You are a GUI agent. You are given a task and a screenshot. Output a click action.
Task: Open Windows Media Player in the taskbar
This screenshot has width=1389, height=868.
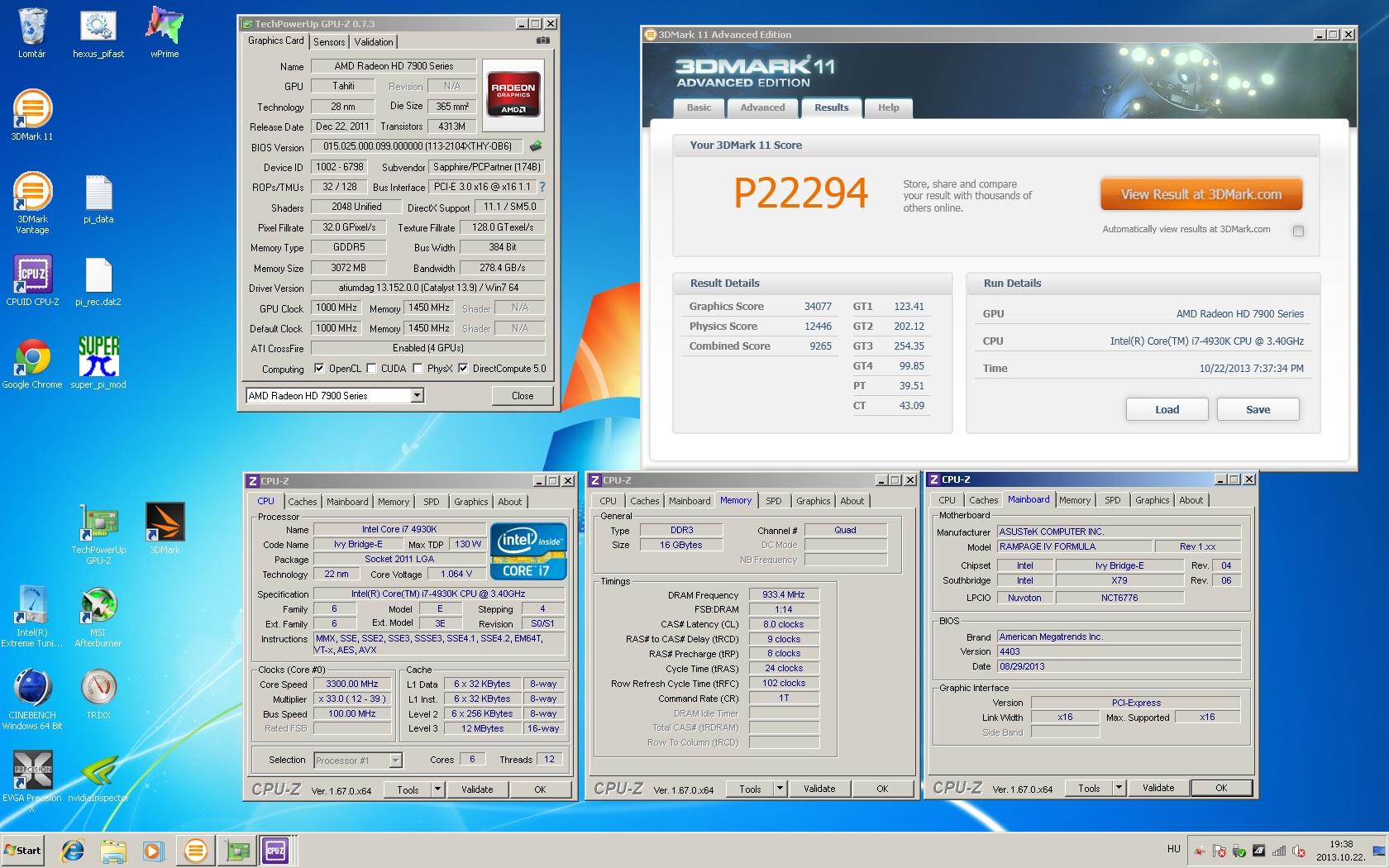pyautogui.click(x=152, y=850)
